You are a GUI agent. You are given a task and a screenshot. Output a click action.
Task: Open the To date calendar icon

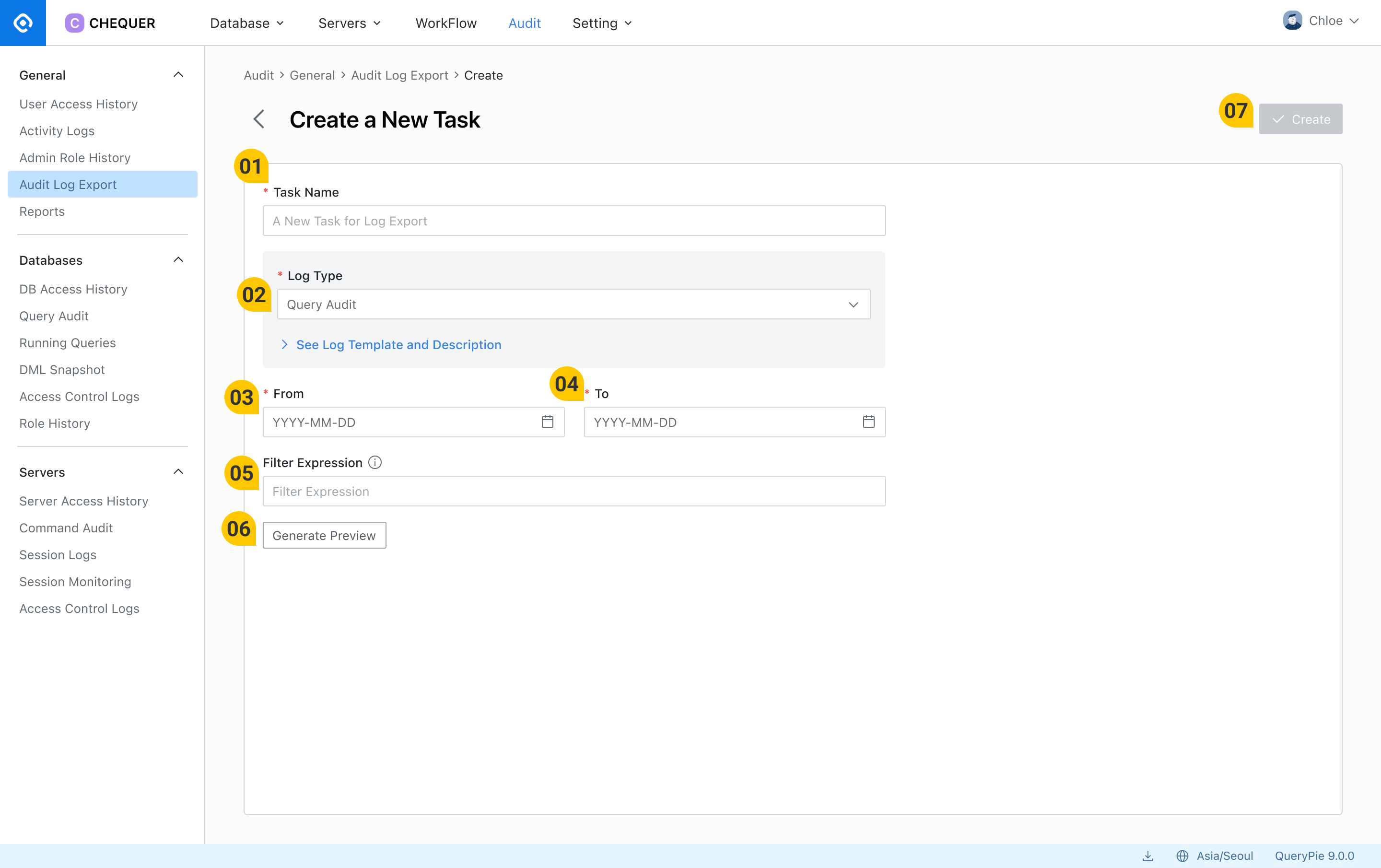[869, 422]
